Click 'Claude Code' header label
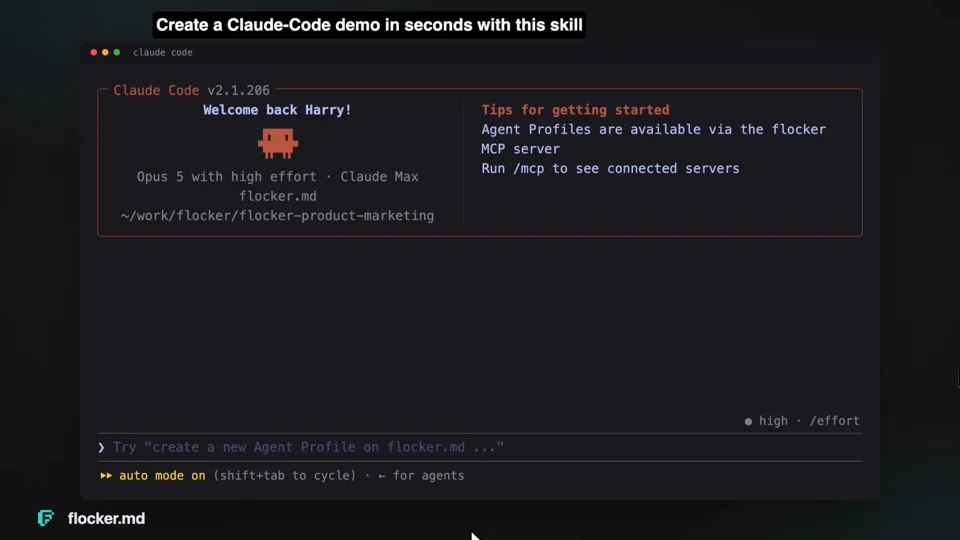The height and width of the screenshot is (540, 960). [x=156, y=91]
